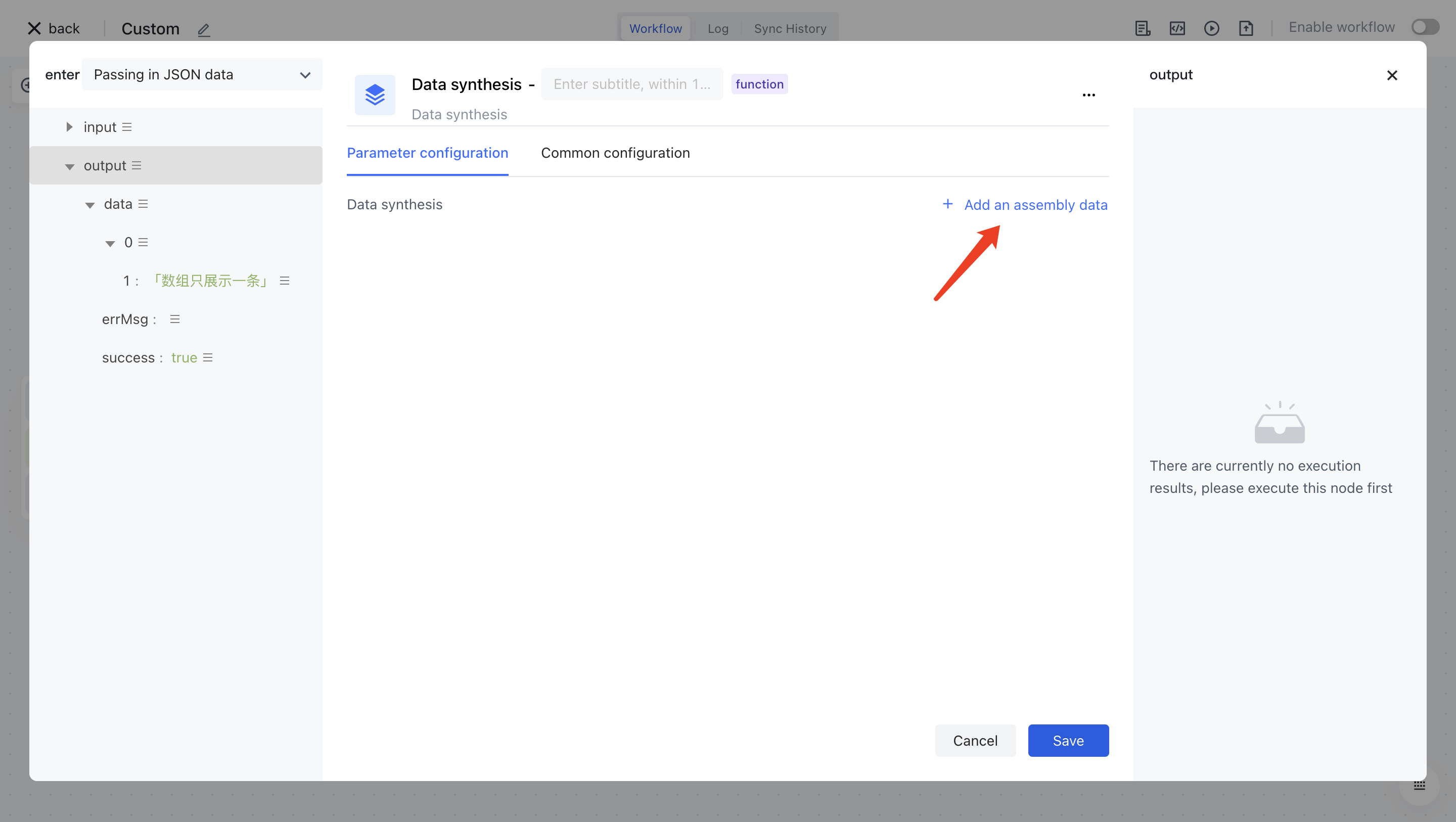1456x822 pixels.
Task: Open the Passing in JSON data dropdown
Action: 202,75
